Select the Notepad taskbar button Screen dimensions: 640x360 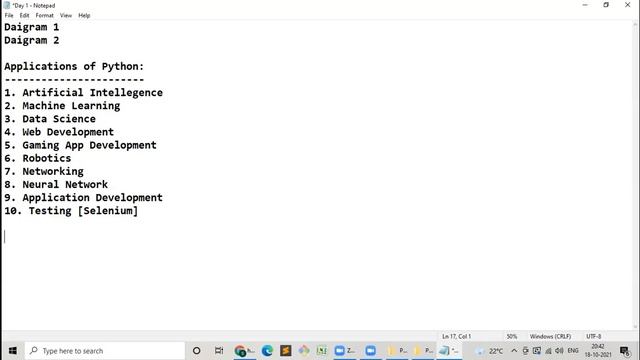coord(449,351)
